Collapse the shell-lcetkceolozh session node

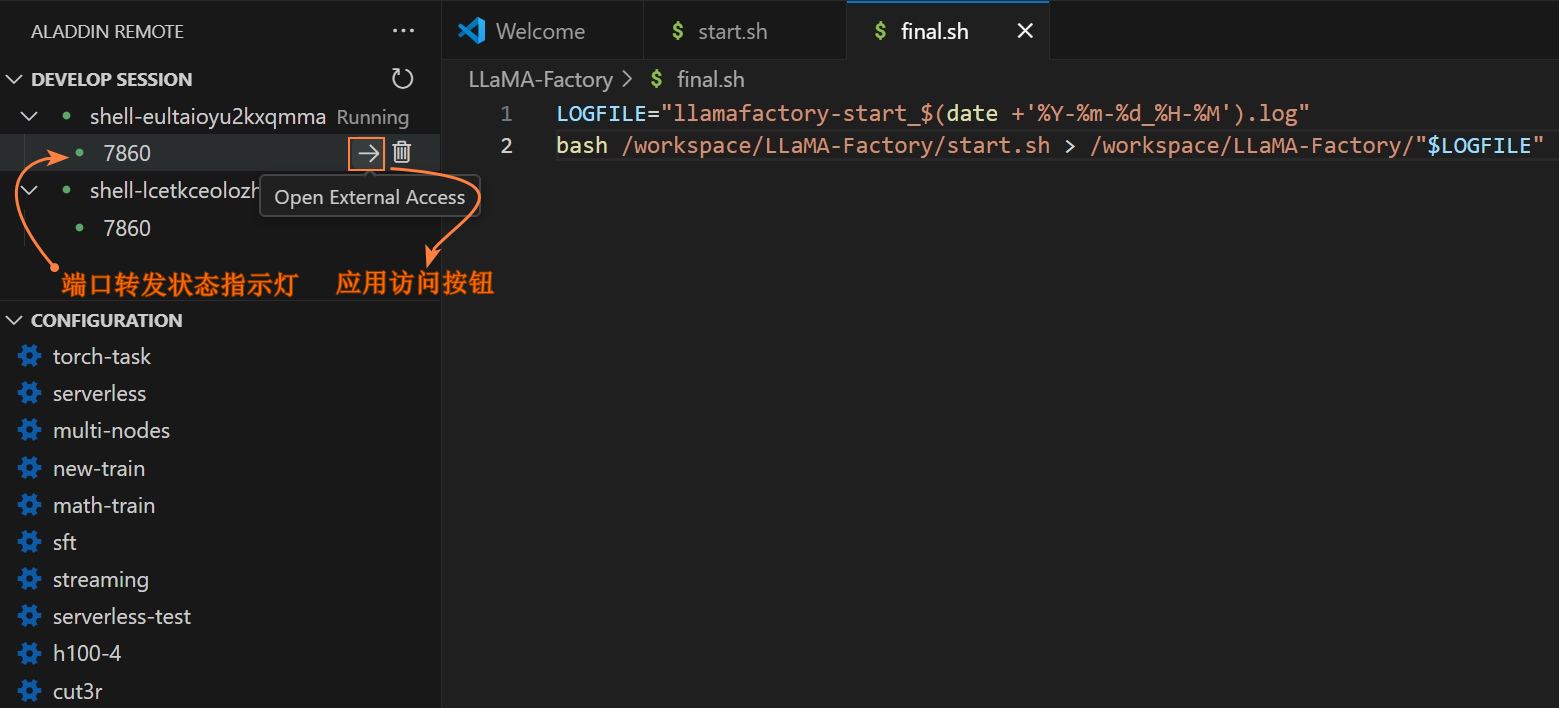30,190
